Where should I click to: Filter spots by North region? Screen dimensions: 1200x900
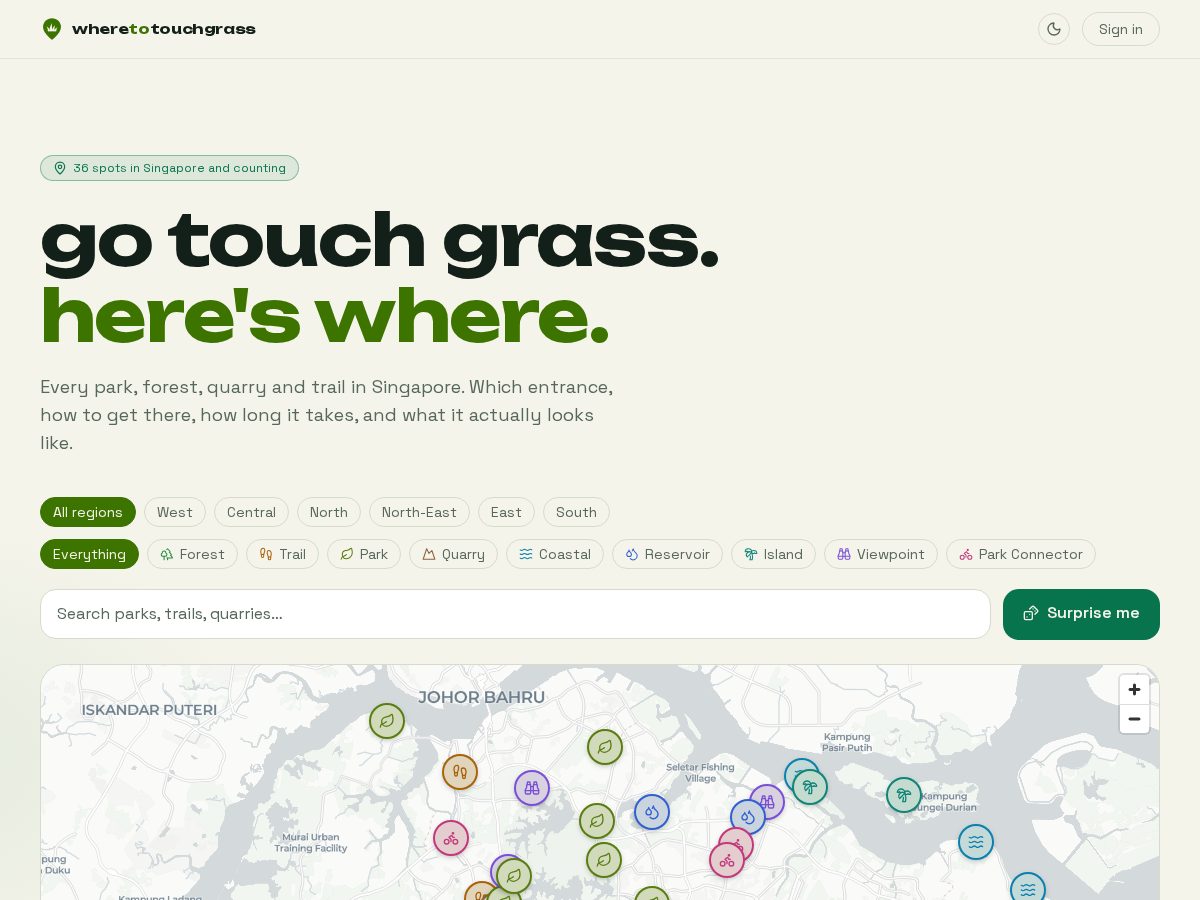(329, 512)
